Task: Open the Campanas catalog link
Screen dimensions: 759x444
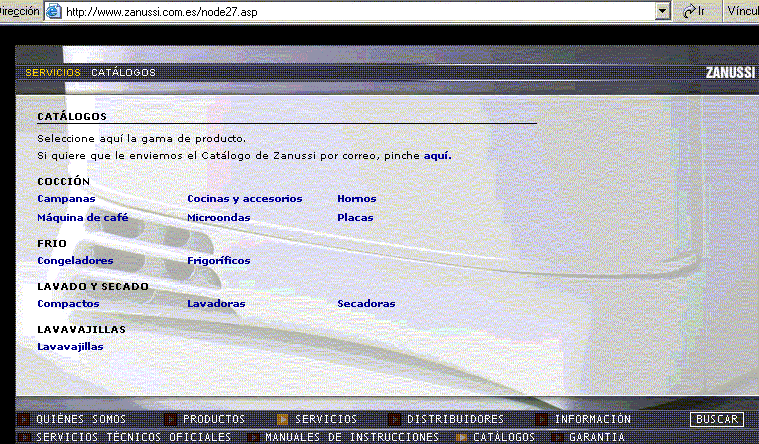Action: 66,199
